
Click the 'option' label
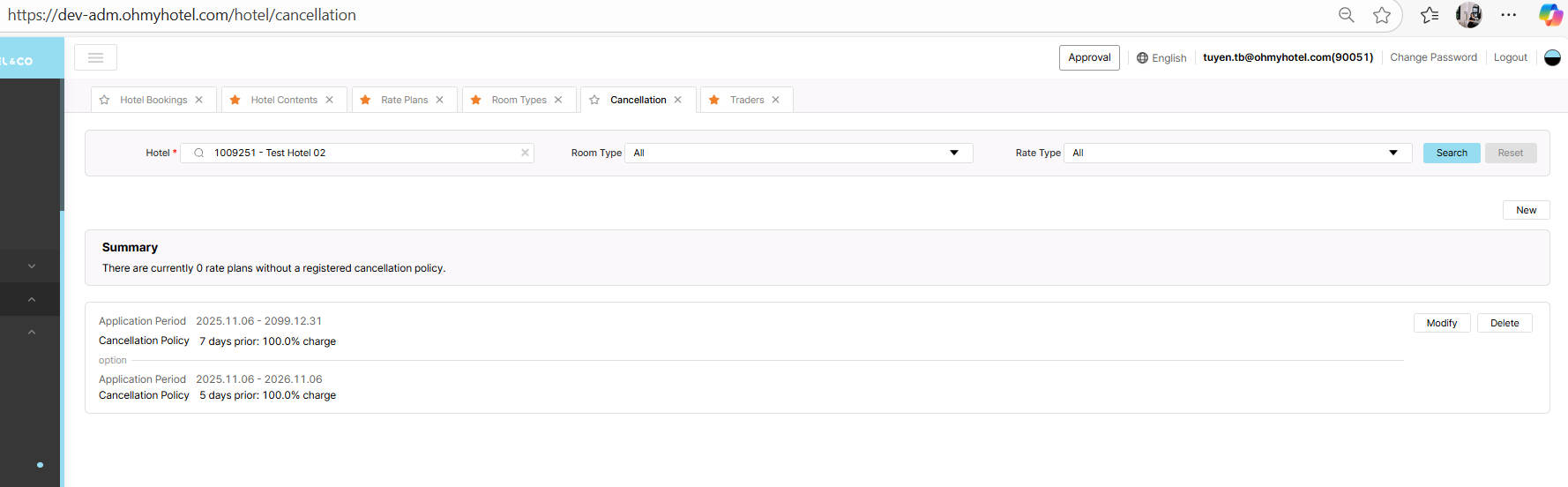(x=113, y=360)
